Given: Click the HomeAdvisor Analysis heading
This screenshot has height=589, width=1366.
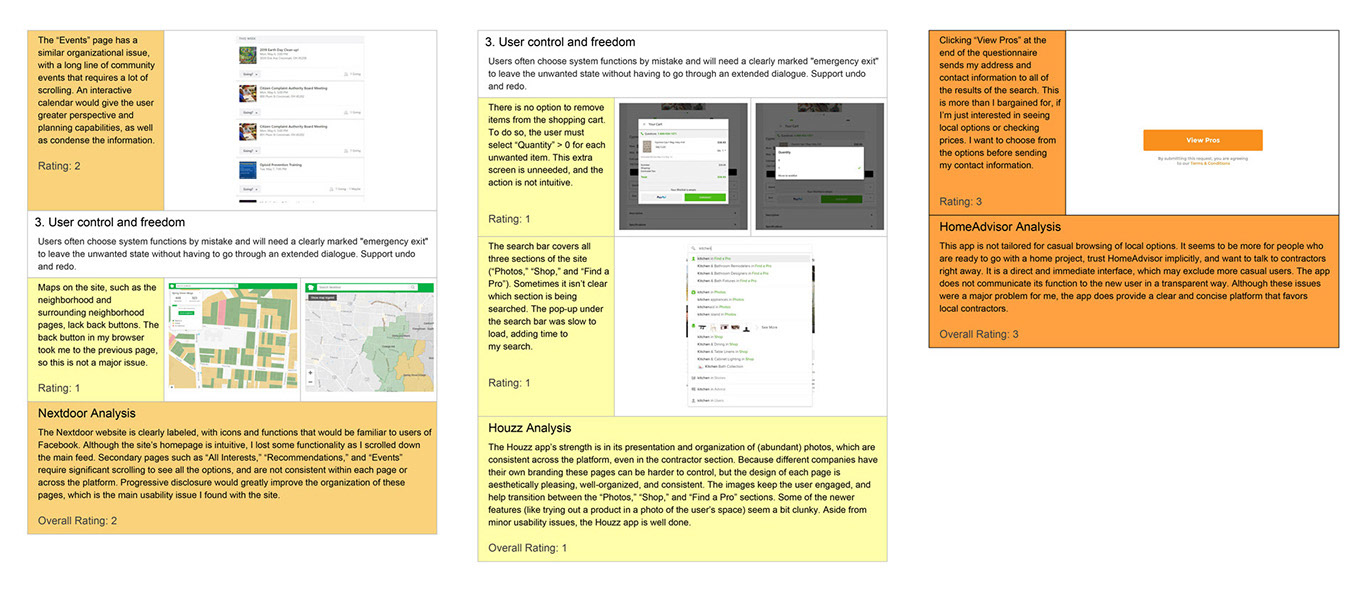Looking at the screenshot, I should pos(1000,227).
